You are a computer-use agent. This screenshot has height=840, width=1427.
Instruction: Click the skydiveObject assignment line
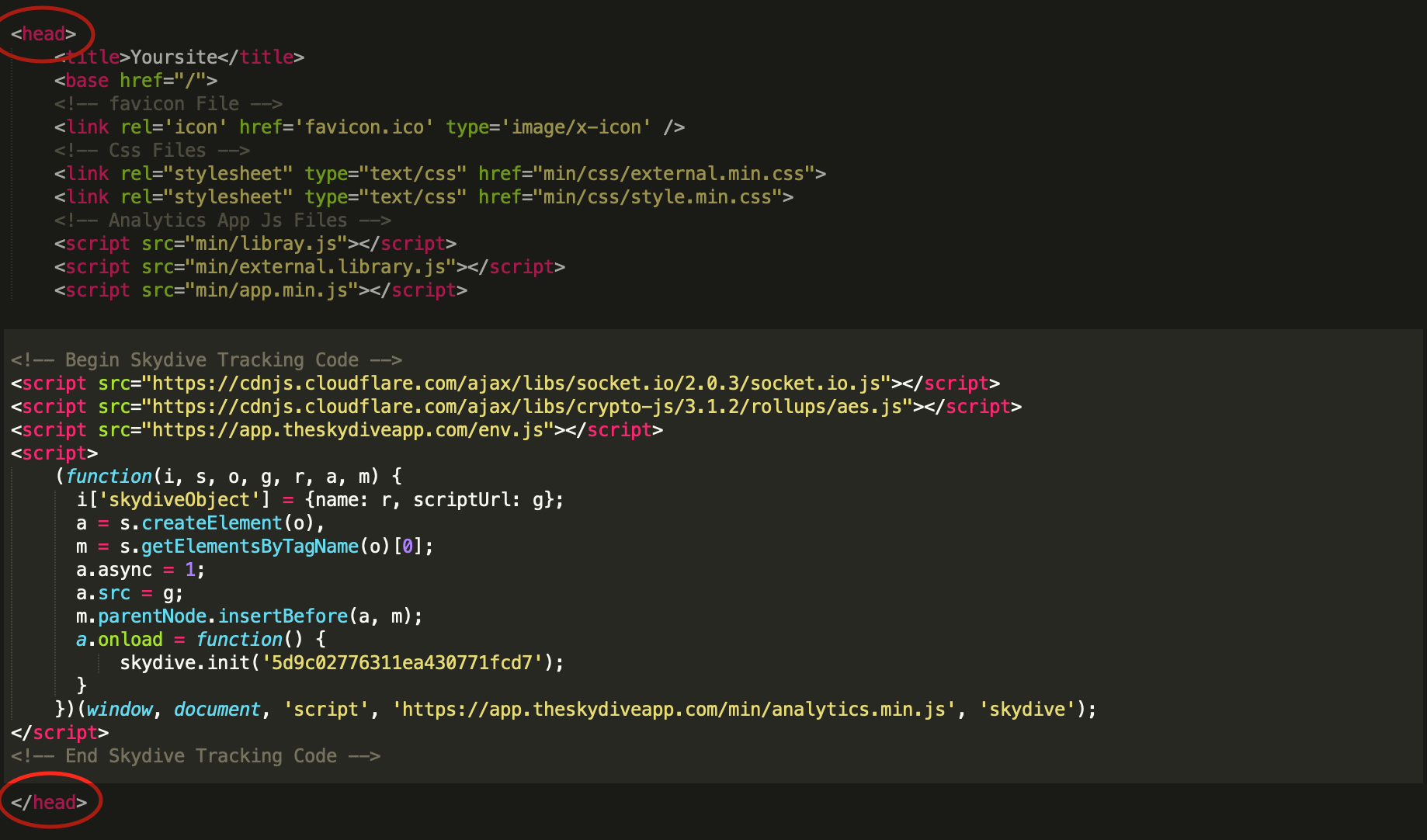pos(320,499)
